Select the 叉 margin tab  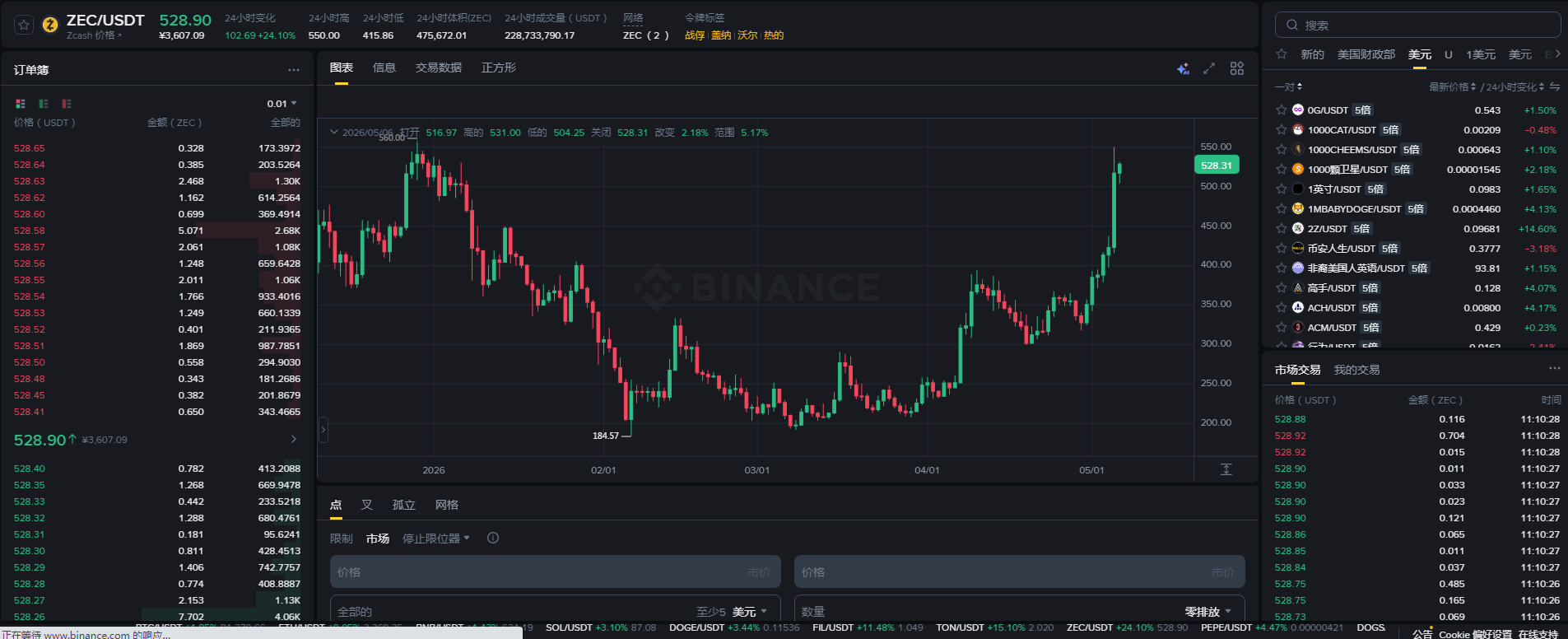(x=367, y=505)
